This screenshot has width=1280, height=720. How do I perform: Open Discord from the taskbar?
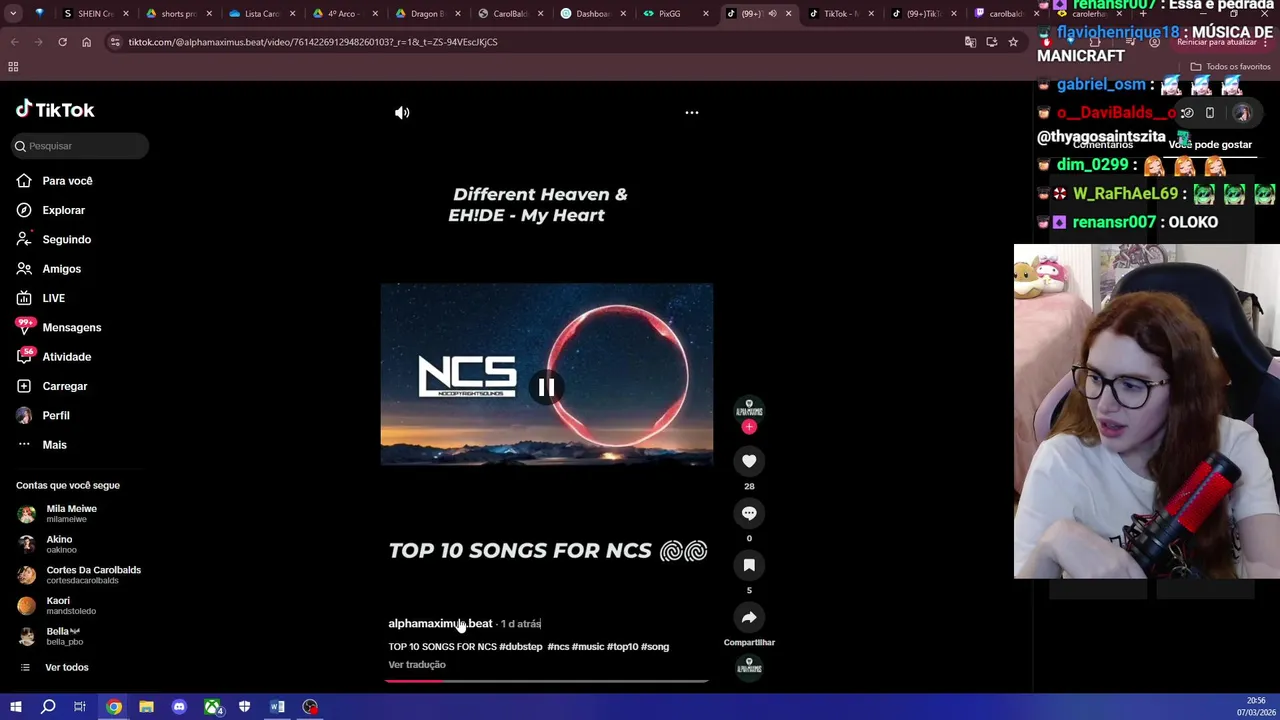coord(179,707)
